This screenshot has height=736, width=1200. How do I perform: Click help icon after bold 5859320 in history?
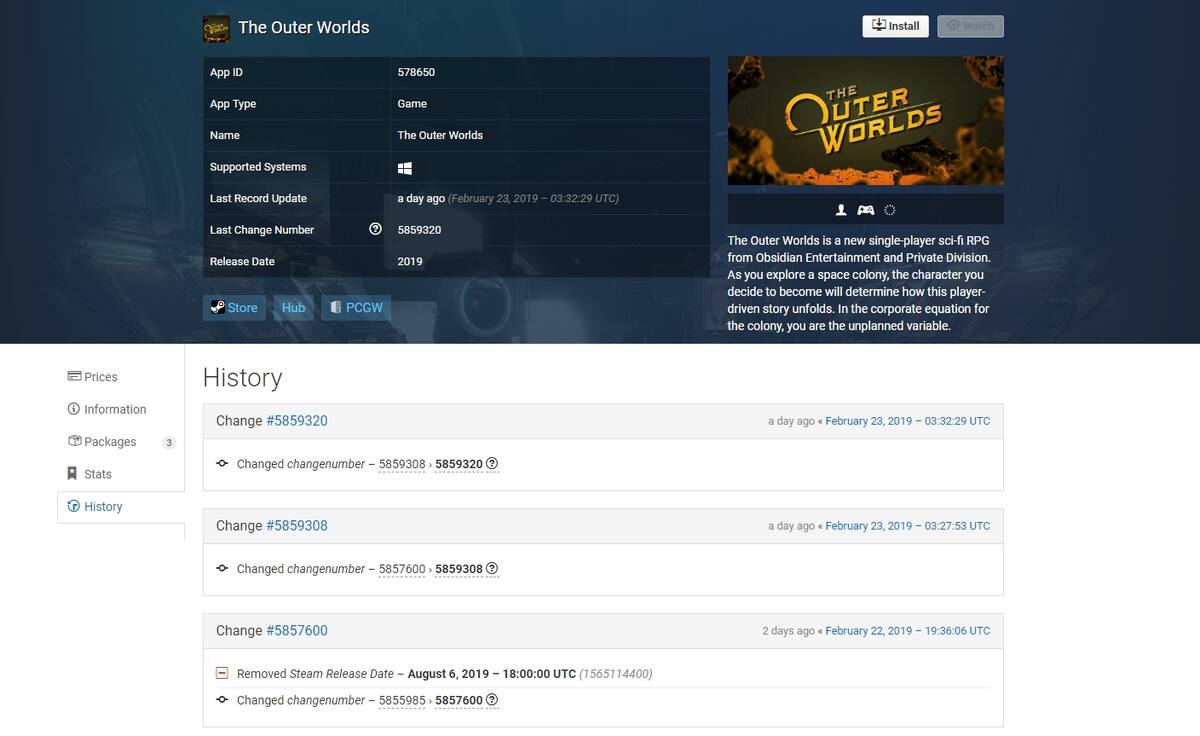[492, 464]
